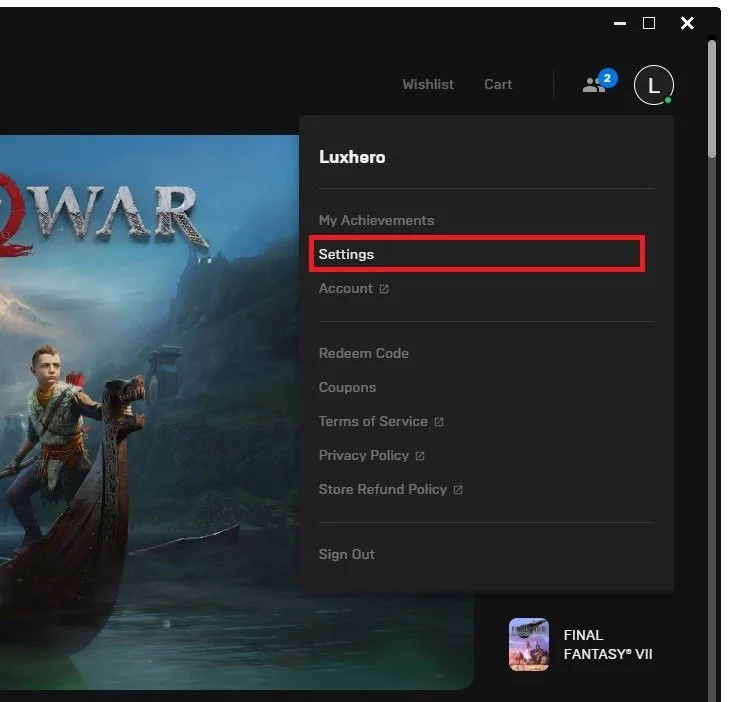The width and height of the screenshot is (731, 702).
Task: Click external link icon beside Privacy Policy
Action: click(420, 456)
